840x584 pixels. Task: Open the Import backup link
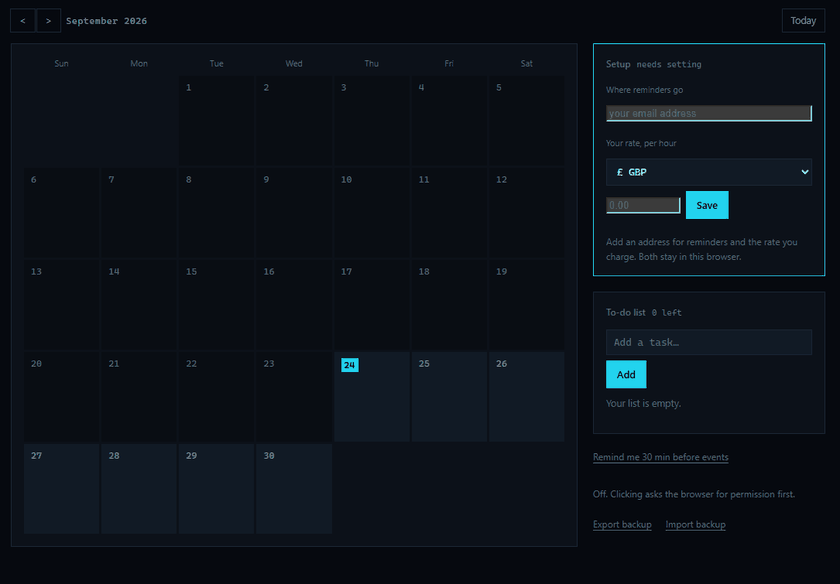(x=695, y=525)
